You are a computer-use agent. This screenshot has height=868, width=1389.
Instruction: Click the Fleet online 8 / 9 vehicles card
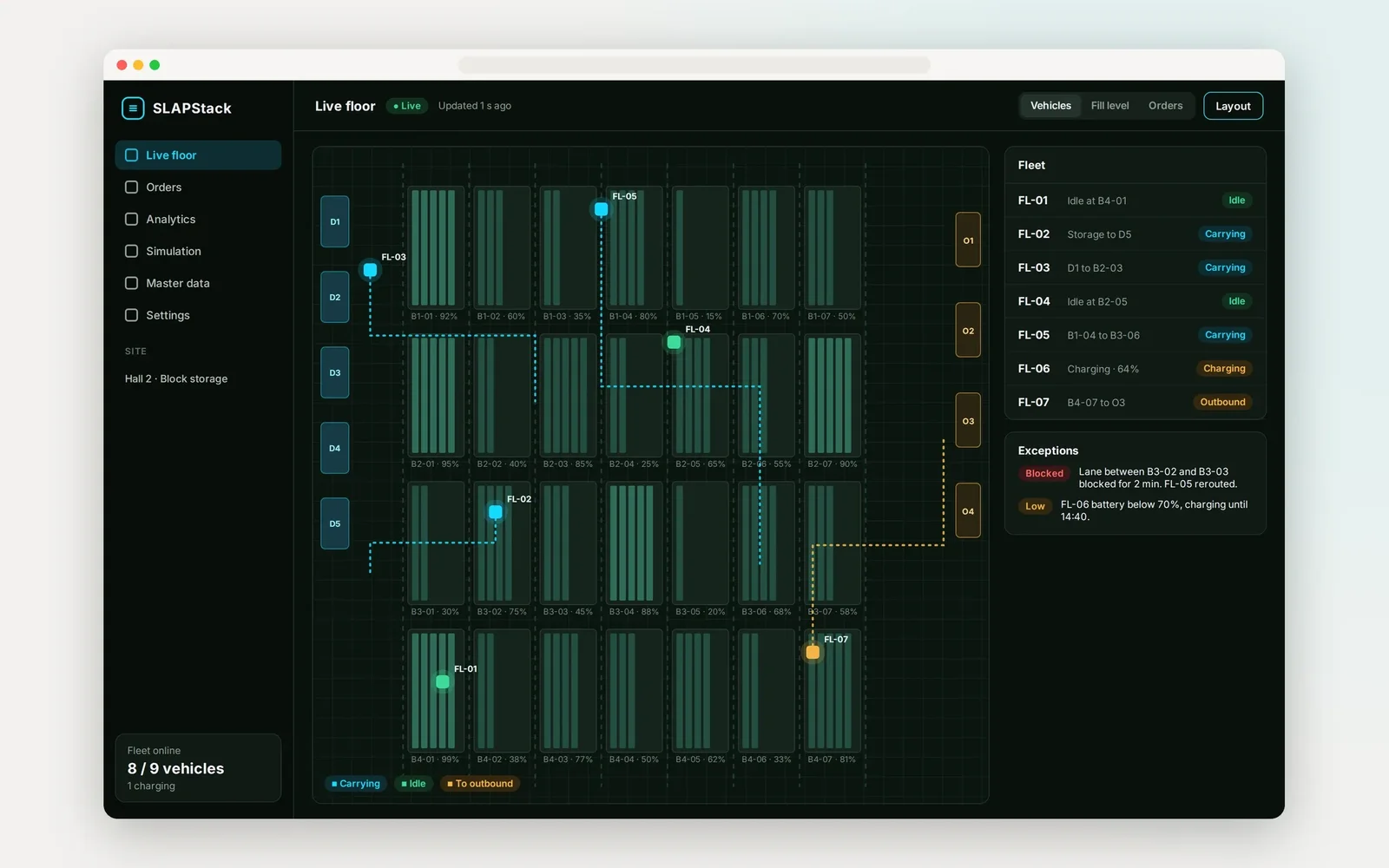[x=198, y=768]
